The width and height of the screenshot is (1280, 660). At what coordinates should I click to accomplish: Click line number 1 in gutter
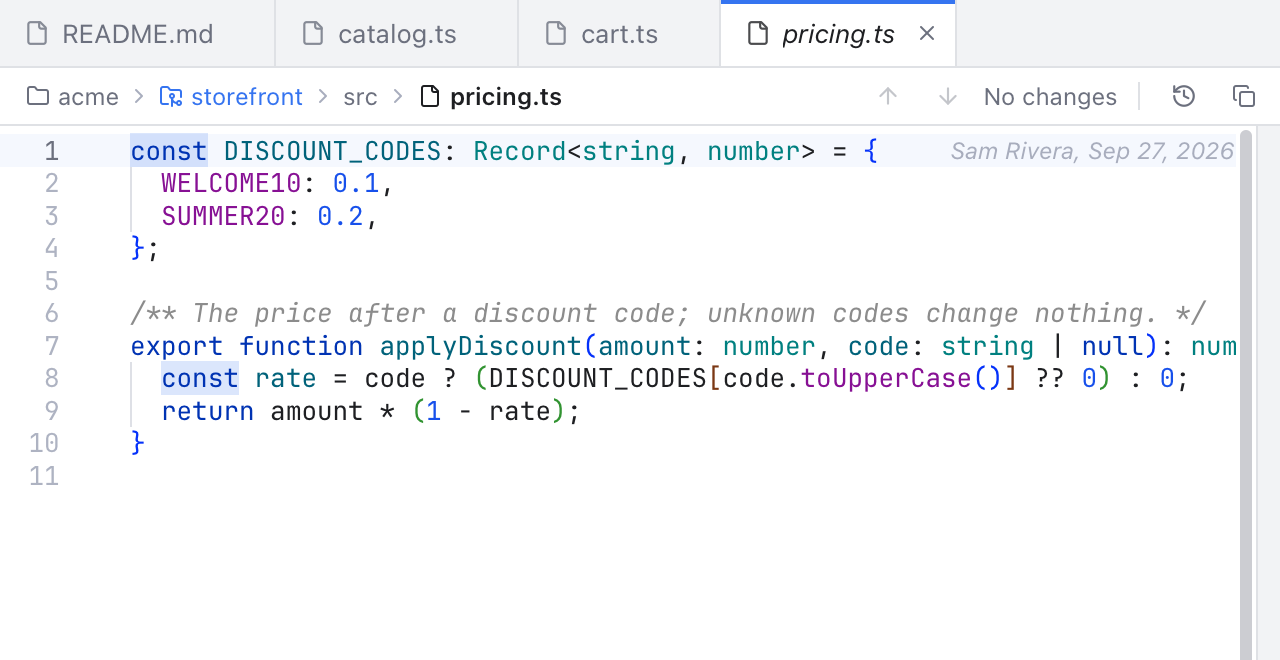51,151
